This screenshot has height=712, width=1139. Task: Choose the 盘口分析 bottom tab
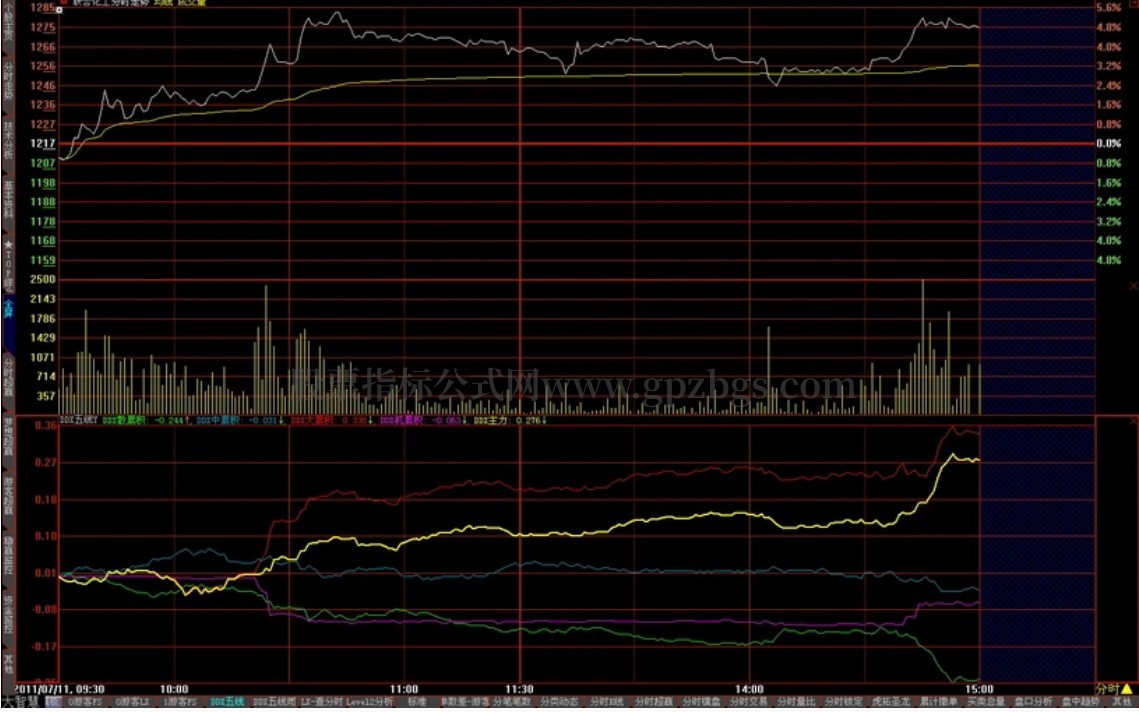click(1032, 703)
